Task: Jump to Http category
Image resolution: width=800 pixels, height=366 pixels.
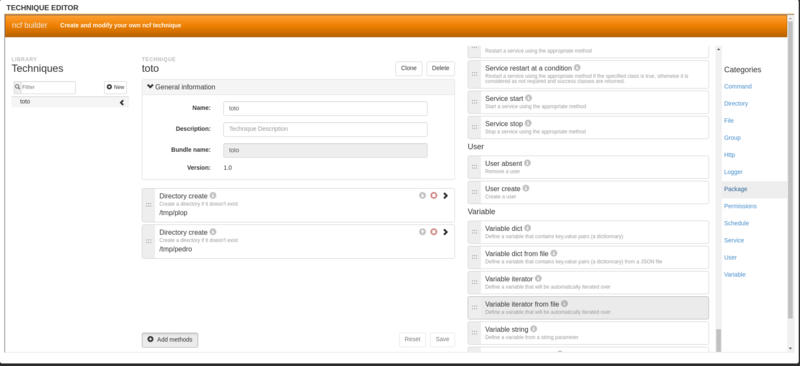Action: point(730,155)
